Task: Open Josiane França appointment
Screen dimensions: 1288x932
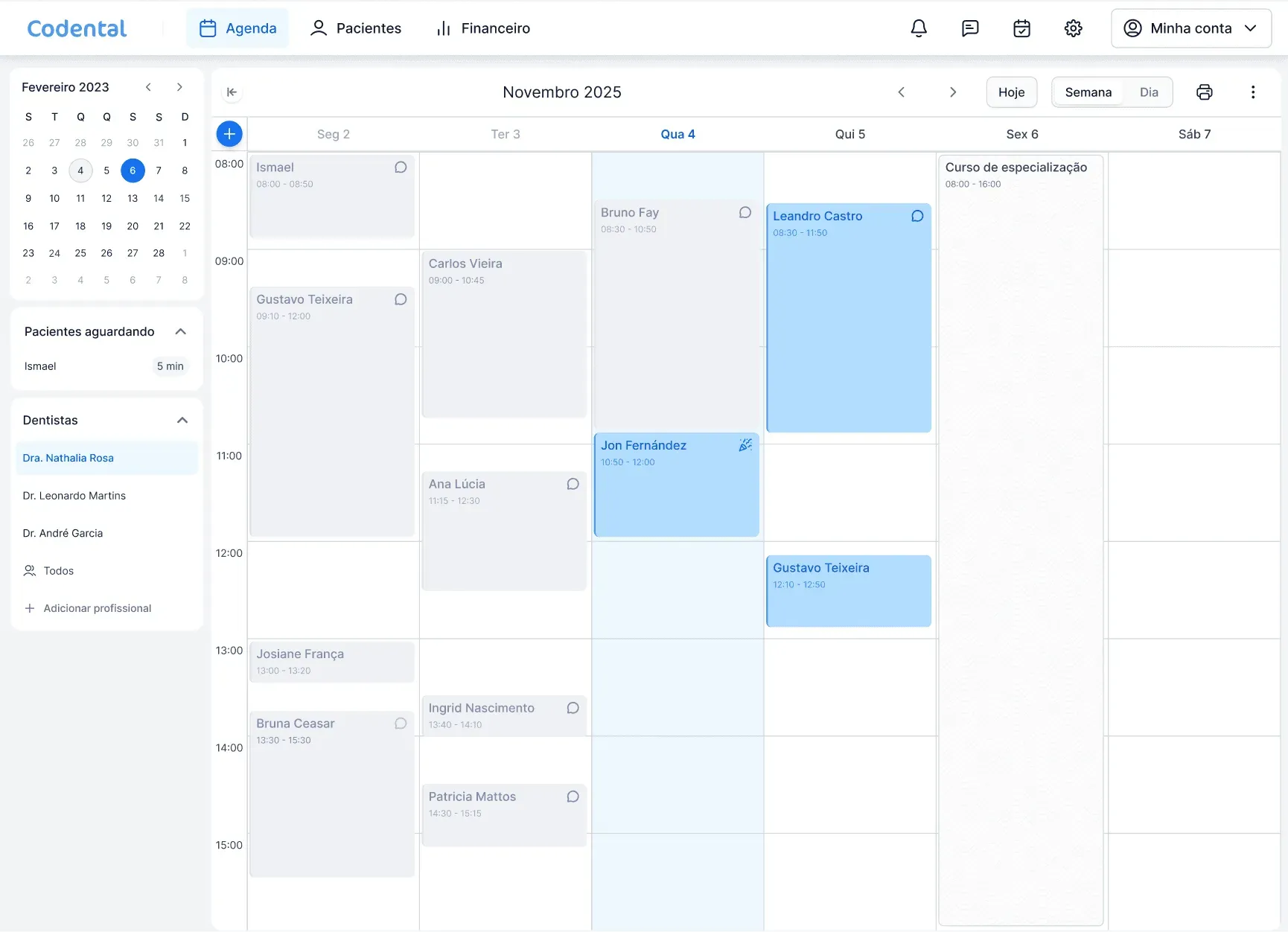Action: (x=332, y=662)
